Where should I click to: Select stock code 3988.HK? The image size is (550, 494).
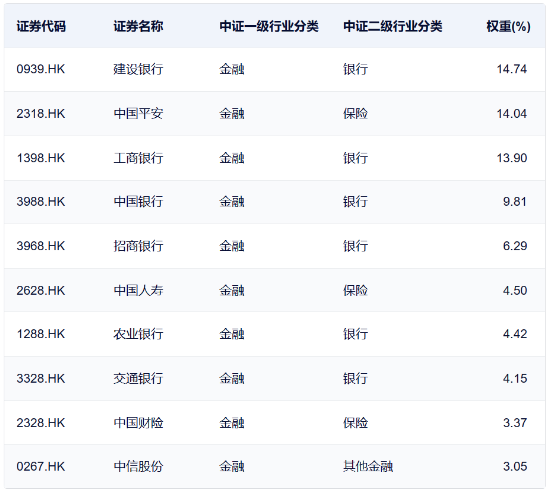(x=41, y=202)
